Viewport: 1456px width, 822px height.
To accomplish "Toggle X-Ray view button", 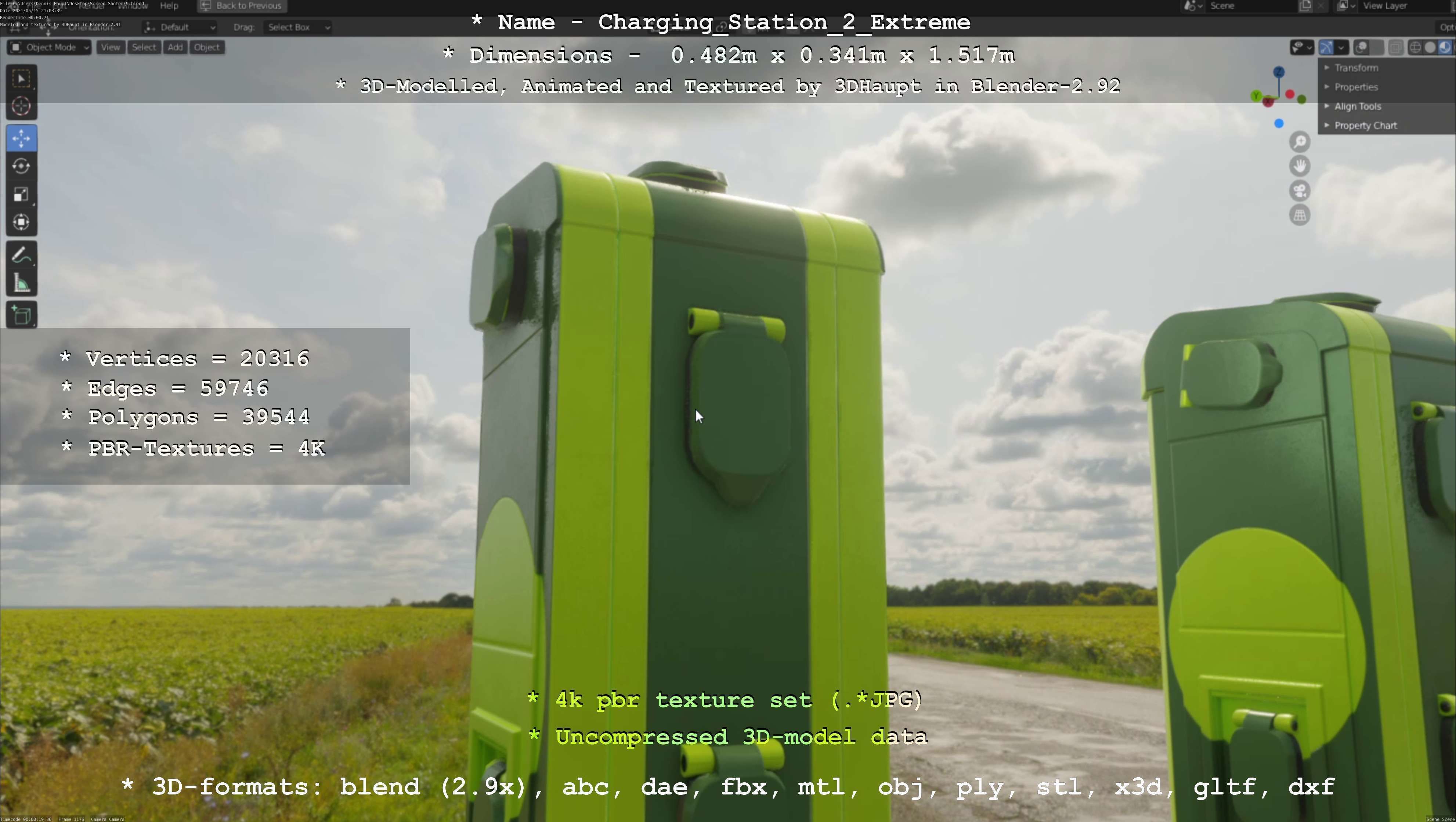I will (1396, 47).
